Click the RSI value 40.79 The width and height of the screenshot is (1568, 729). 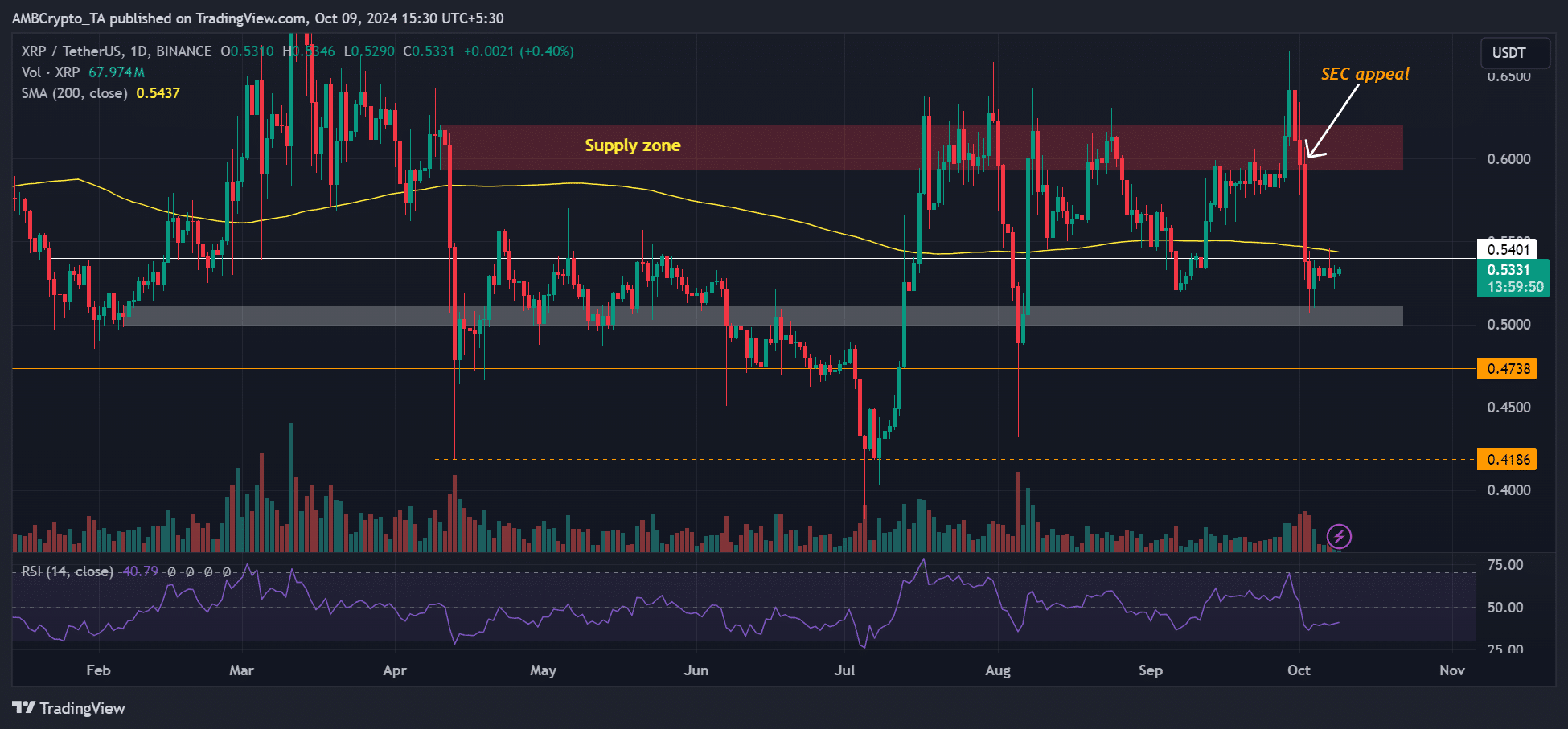coord(140,571)
